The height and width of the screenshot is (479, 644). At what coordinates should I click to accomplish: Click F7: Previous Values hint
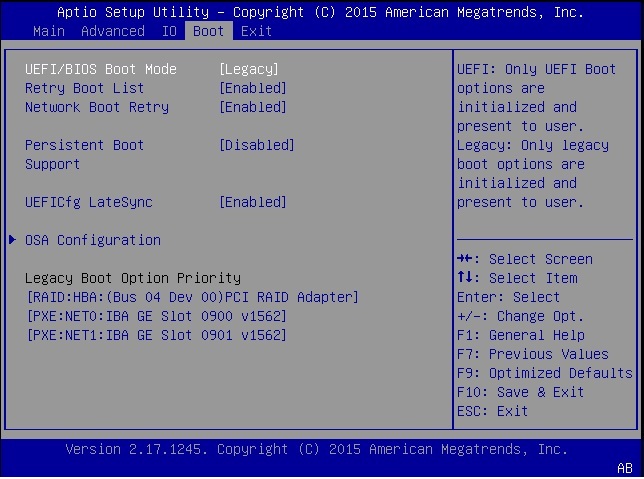tap(533, 354)
